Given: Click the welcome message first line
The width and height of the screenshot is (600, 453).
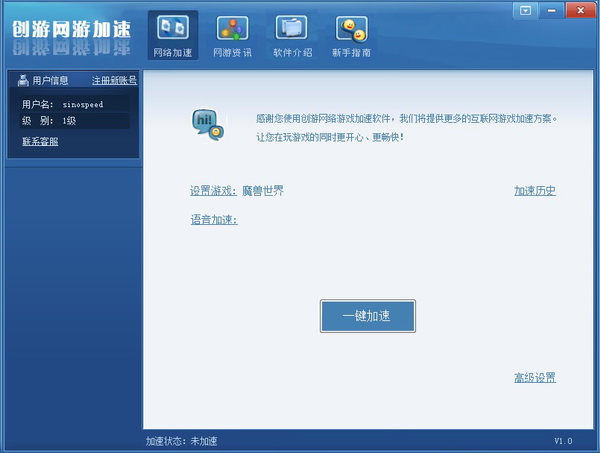Looking at the screenshot, I should (x=406, y=119).
